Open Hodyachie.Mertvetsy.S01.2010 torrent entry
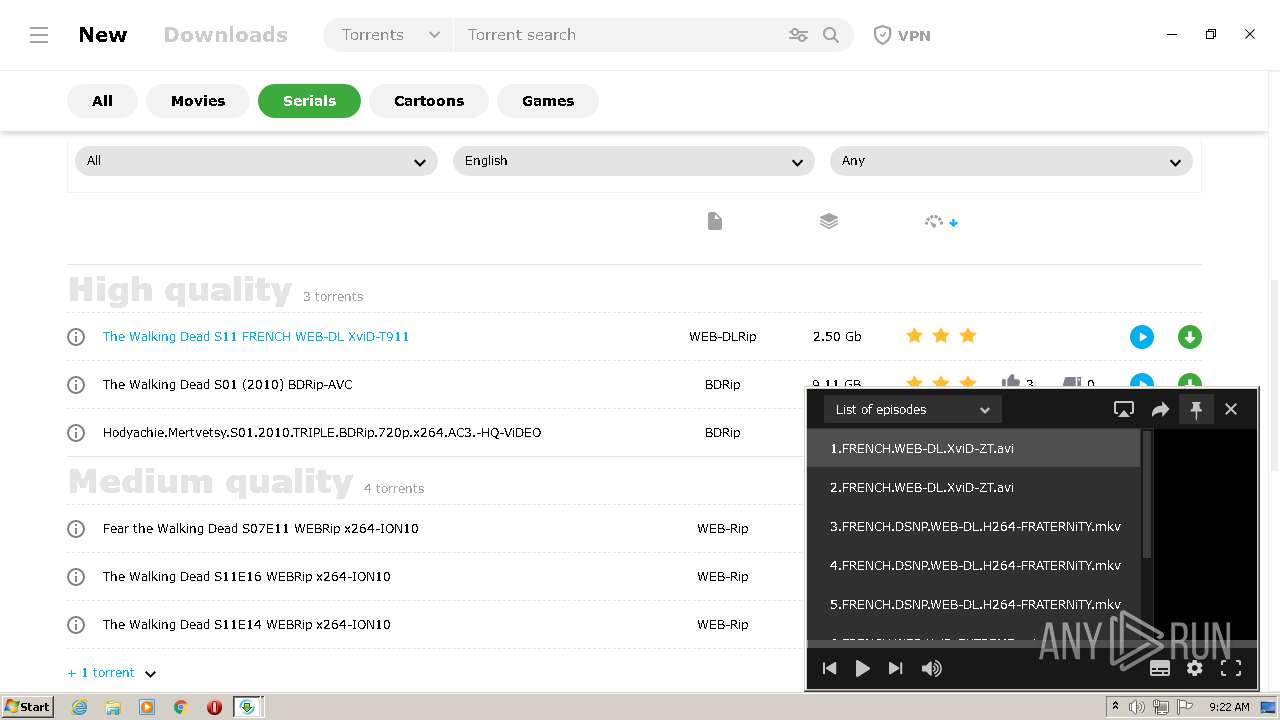 (x=322, y=433)
